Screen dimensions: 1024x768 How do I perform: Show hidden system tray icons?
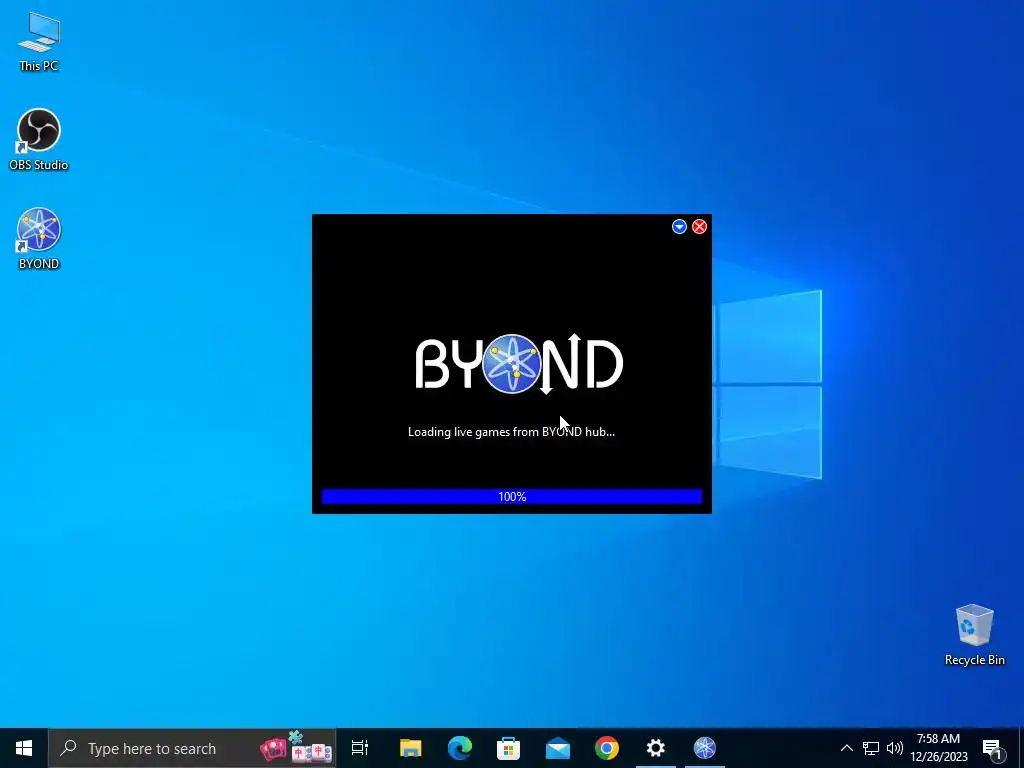coord(846,748)
